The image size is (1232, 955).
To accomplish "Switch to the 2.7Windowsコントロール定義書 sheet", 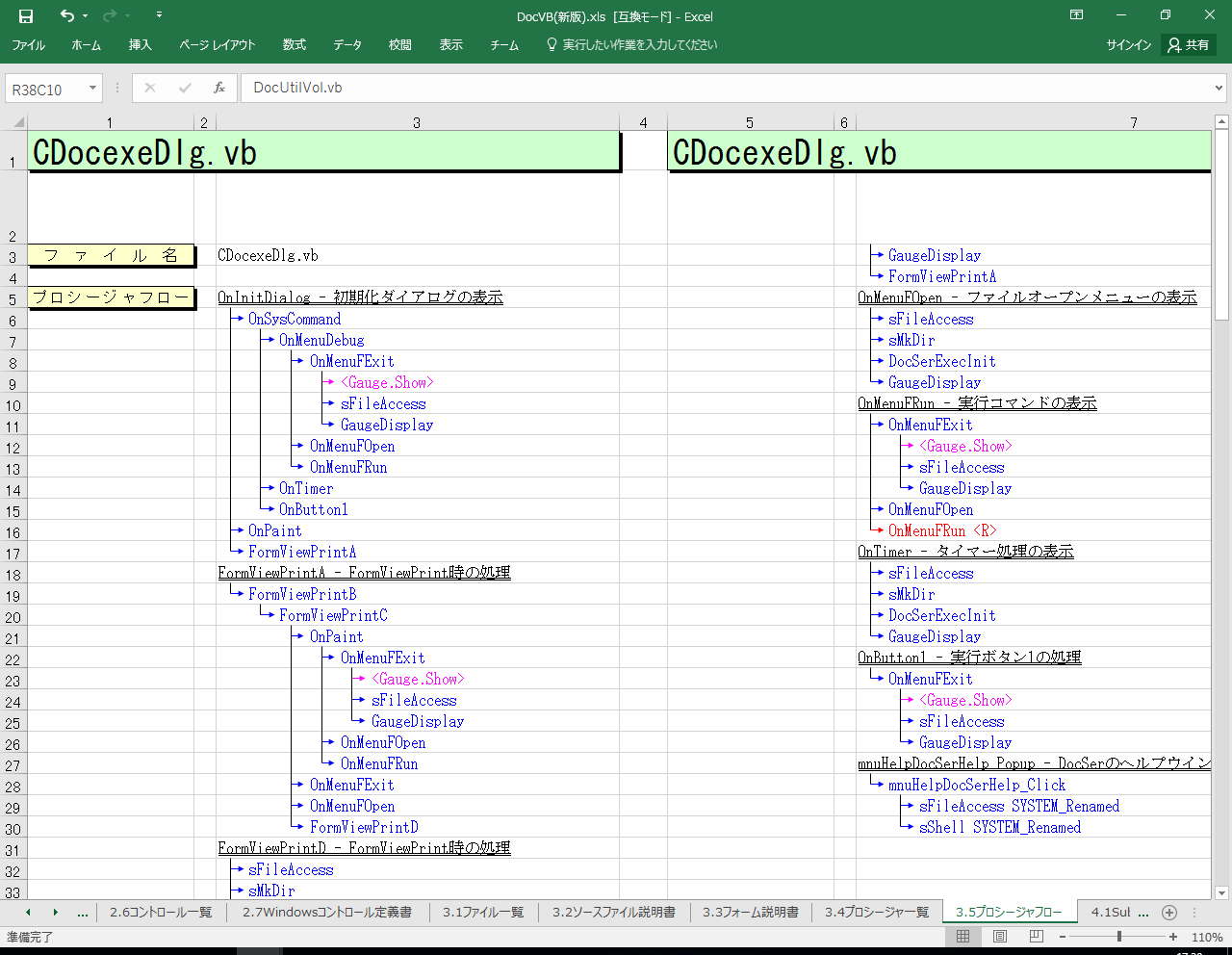I will 327,912.
